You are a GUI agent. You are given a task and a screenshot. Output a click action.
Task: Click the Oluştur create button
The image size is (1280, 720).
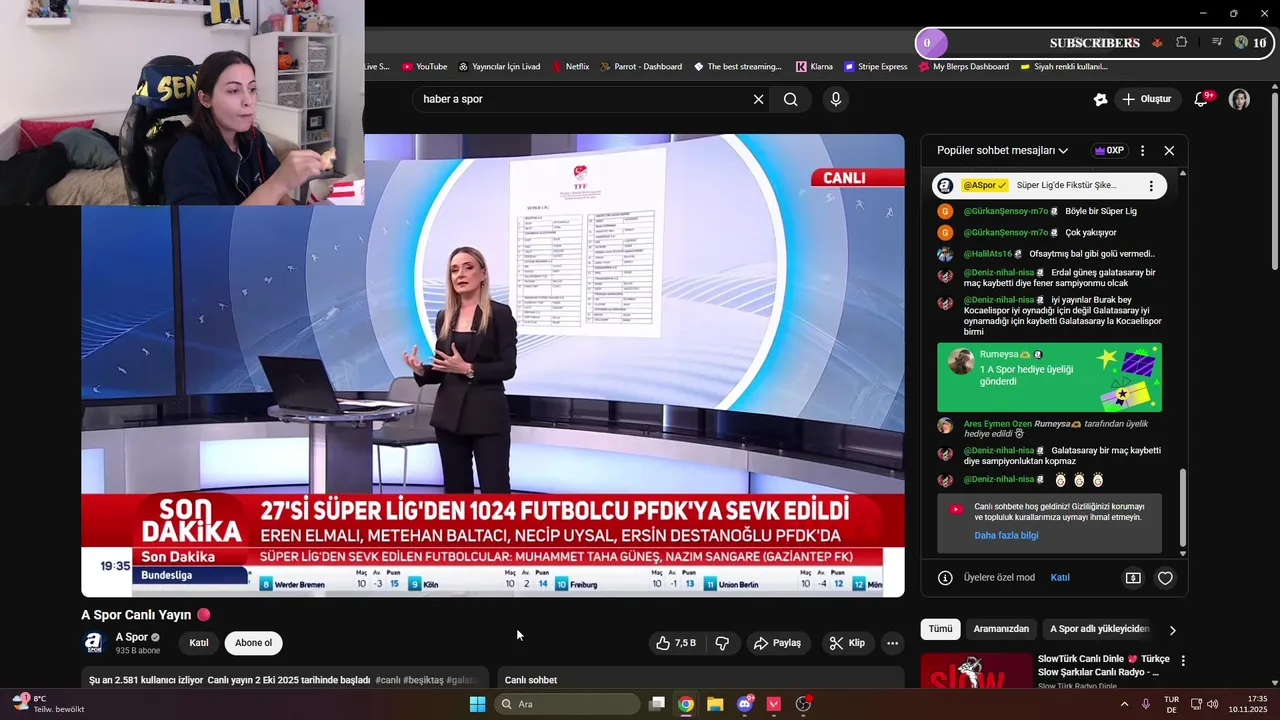click(x=1146, y=99)
